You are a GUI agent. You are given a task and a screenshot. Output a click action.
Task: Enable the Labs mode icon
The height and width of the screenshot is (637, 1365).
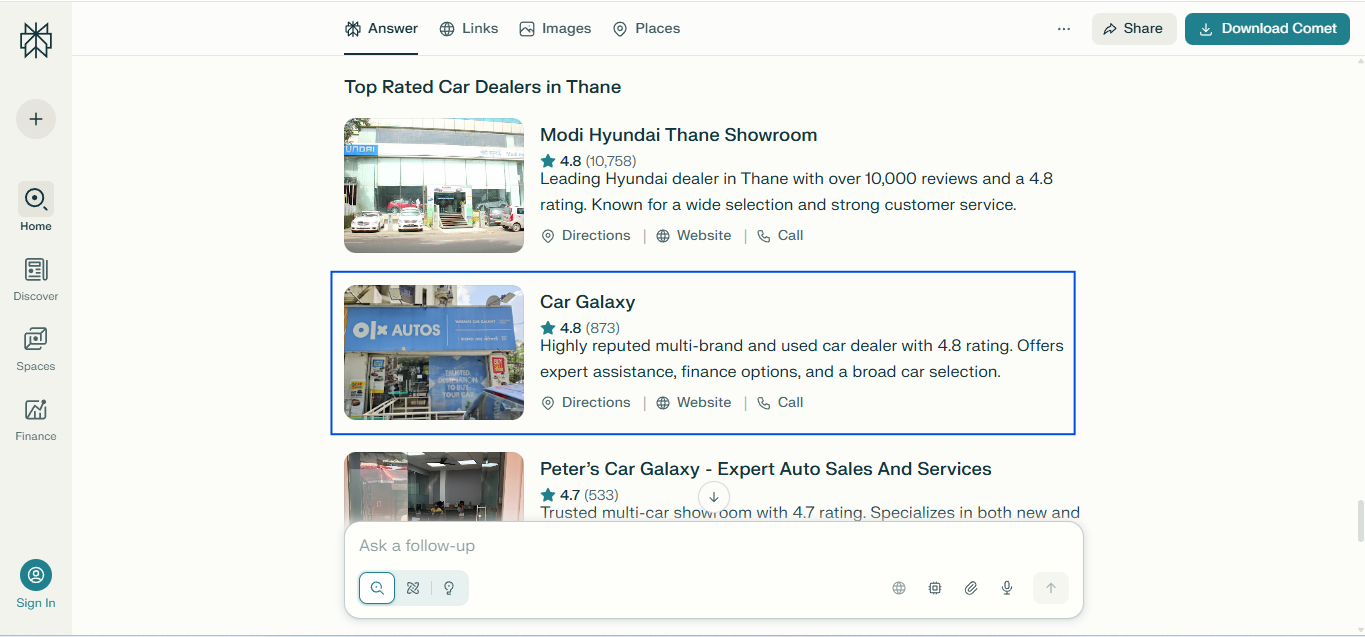click(412, 588)
